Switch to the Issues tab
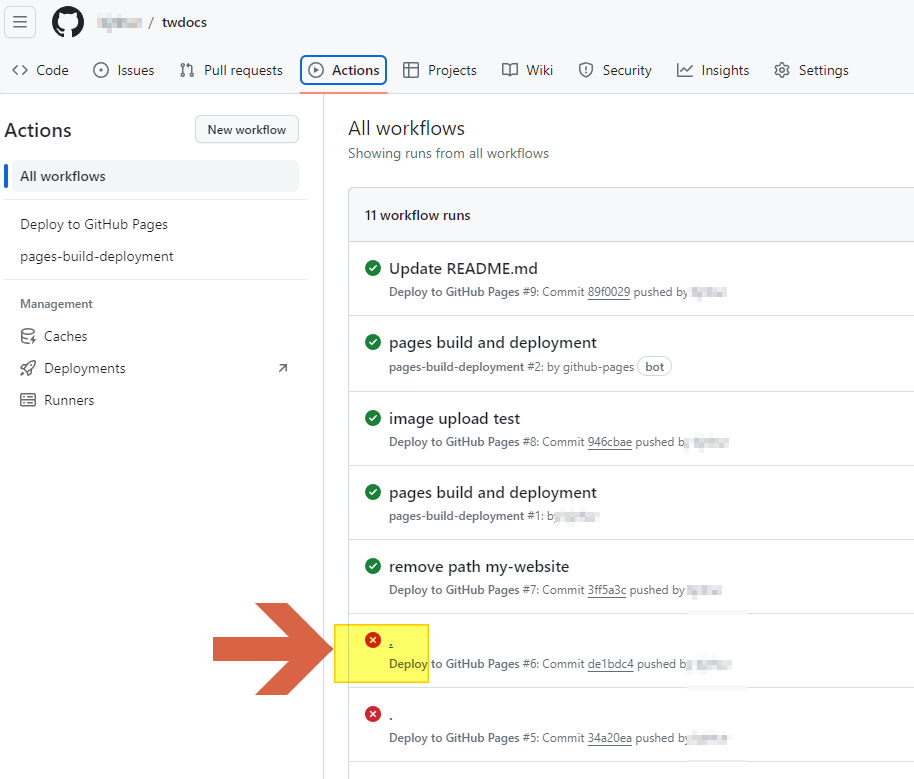Viewport: 914px width, 779px height. (124, 70)
